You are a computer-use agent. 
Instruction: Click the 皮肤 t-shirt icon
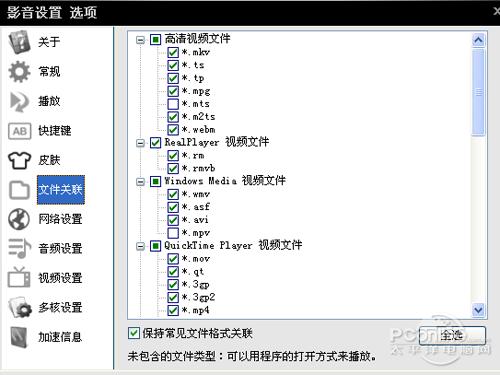coord(19,160)
